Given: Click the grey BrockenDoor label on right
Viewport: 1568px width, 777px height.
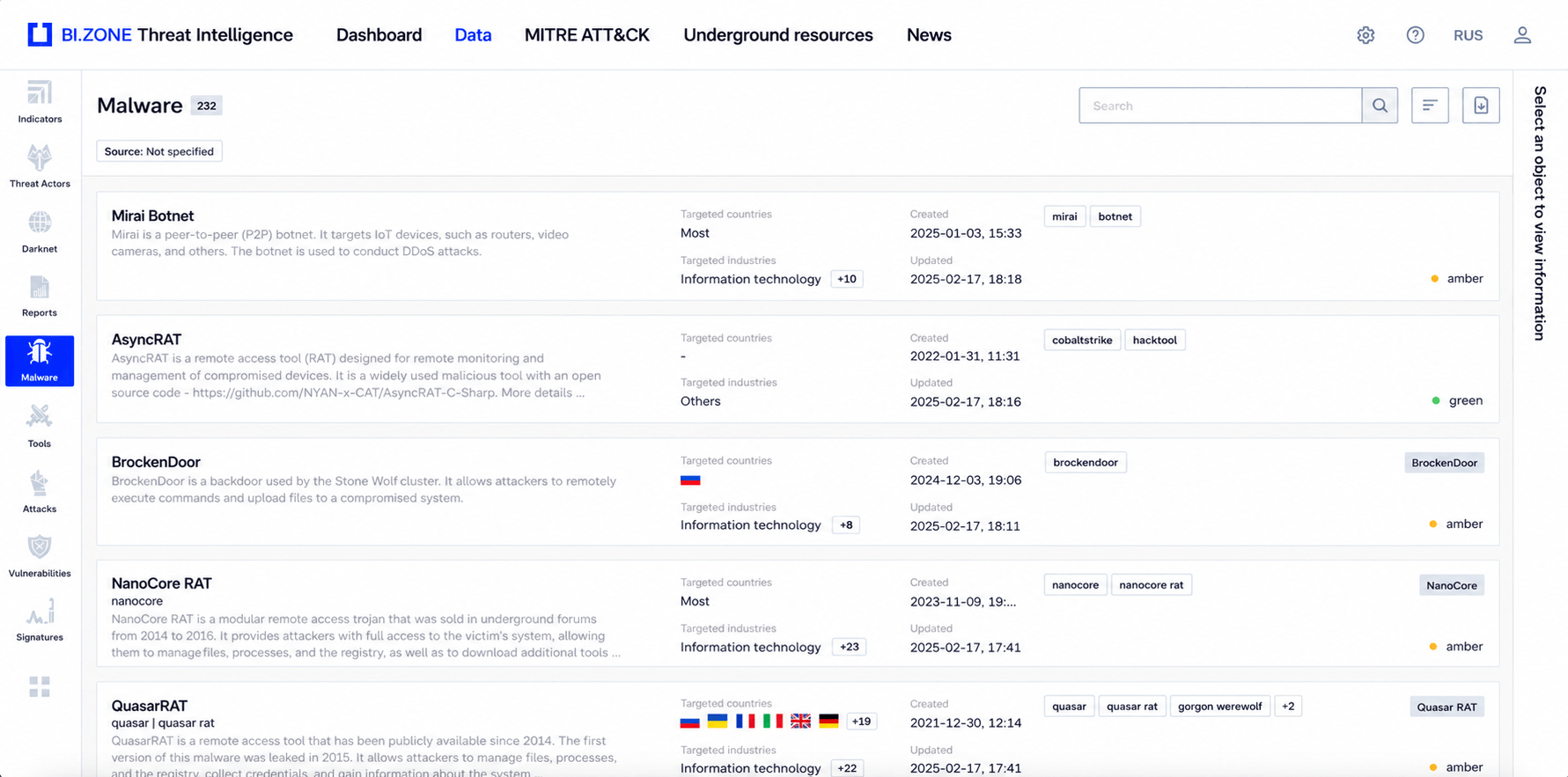Looking at the screenshot, I should click(1444, 463).
